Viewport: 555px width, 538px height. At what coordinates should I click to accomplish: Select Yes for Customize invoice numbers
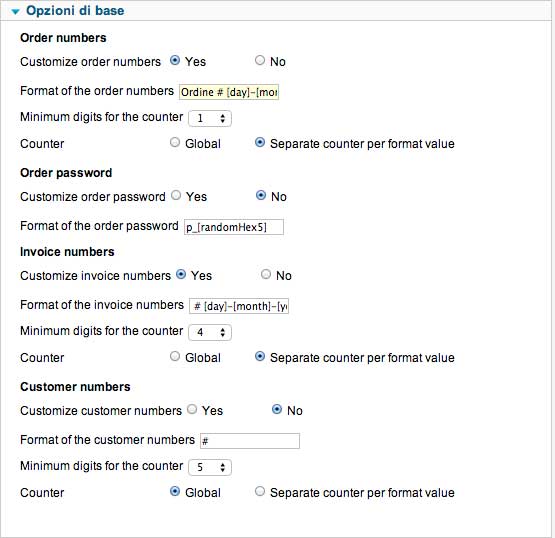(x=181, y=274)
